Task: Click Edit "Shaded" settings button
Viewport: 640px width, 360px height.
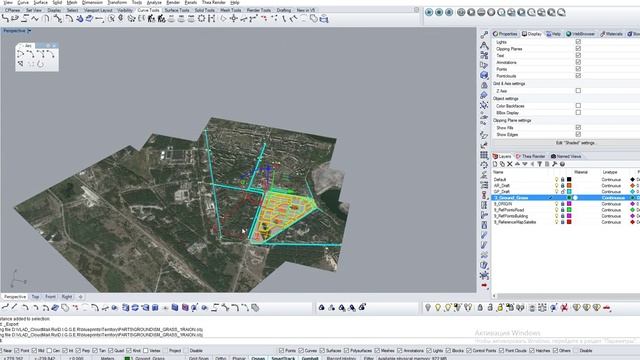Action: (x=576, y=143)
